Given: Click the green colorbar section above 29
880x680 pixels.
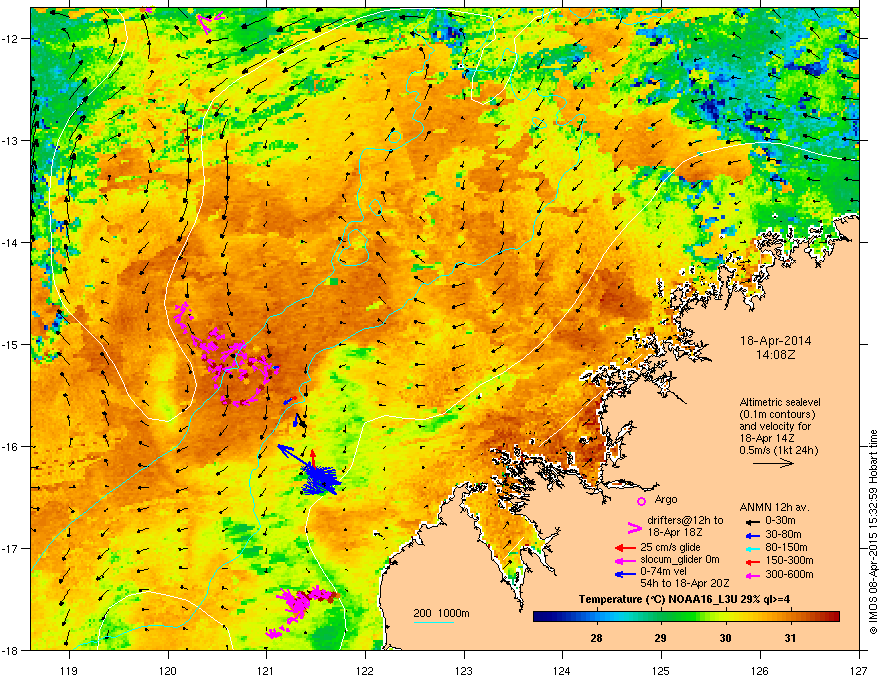Looking at the screenshot, I should coord(661,617).
